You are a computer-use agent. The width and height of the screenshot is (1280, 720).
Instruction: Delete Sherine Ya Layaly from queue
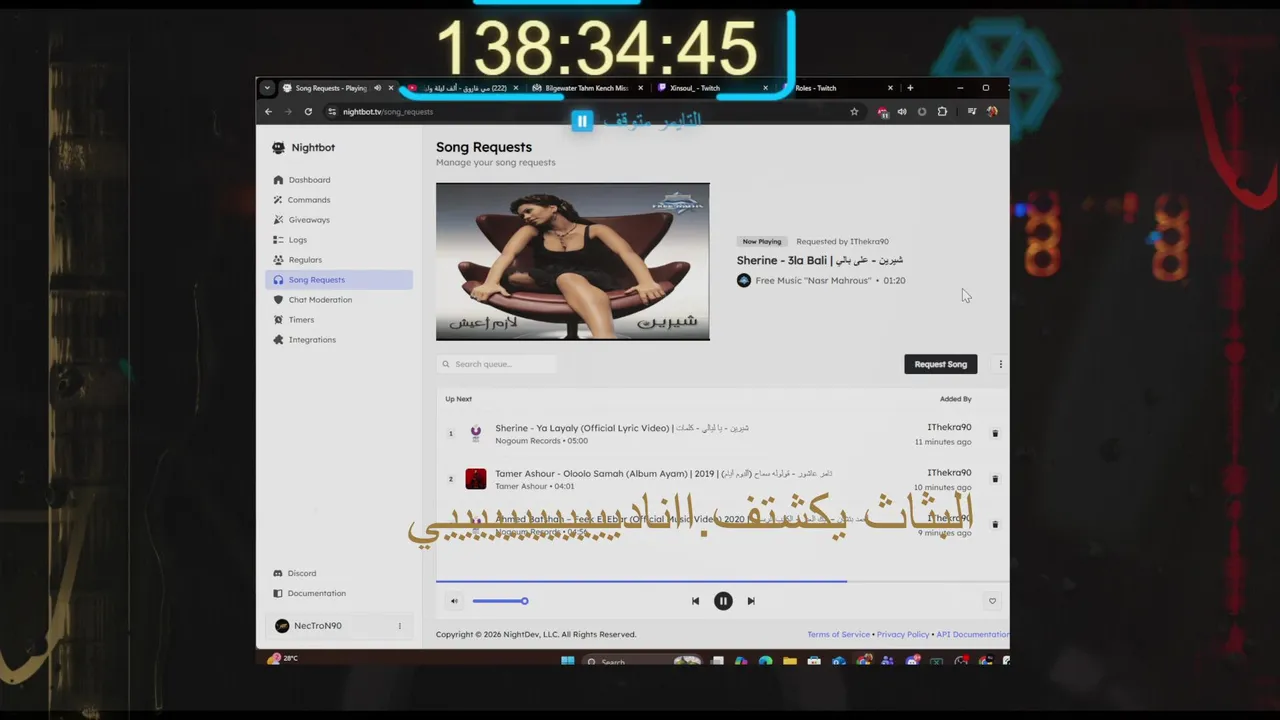point(994,434)
